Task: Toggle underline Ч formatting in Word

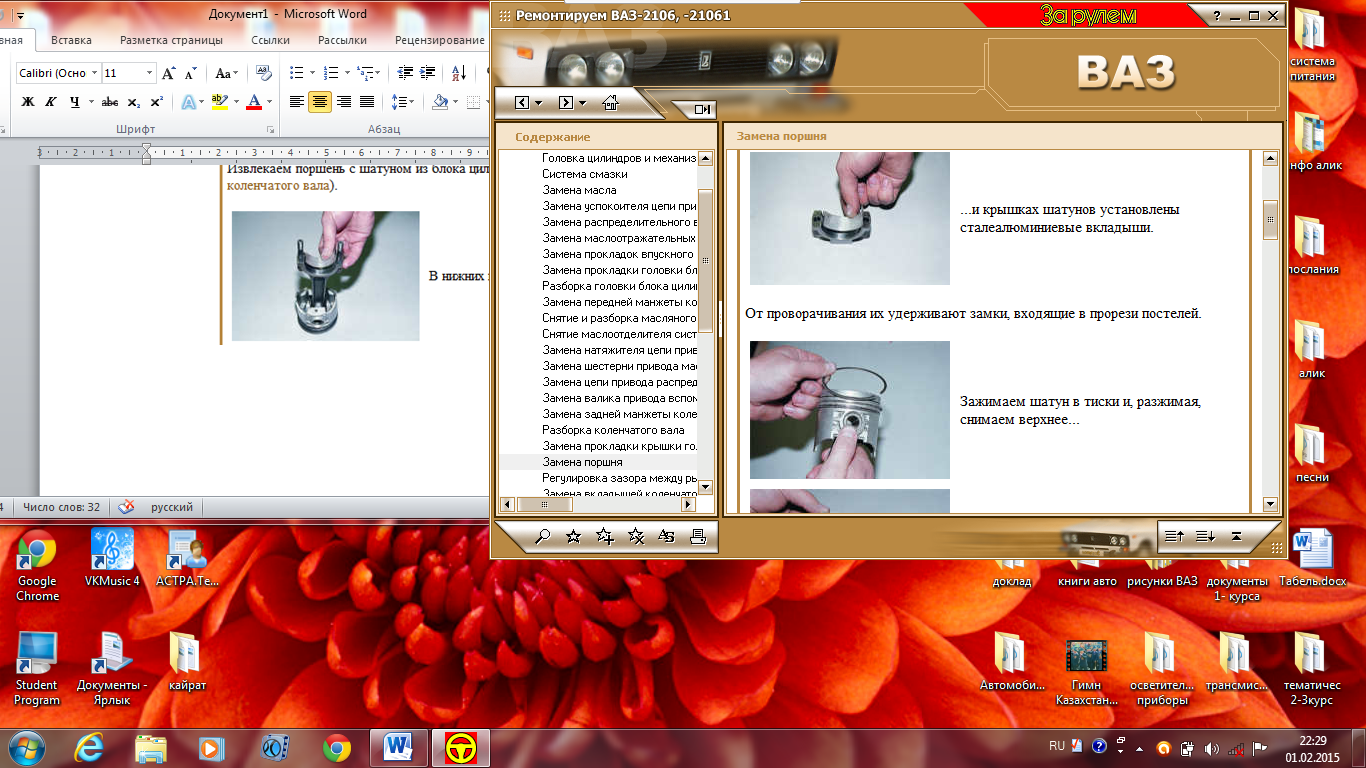Action: point(74,102)
